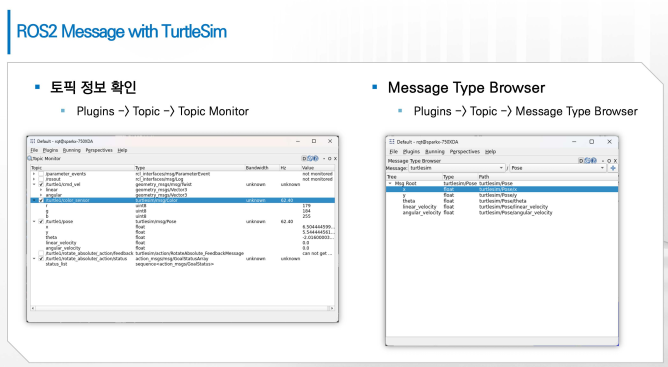Open Plugins menu in Topic Monitor window
Image resolution: width=668 pixels, height=367 pixels.
click(x=50, y=150)
